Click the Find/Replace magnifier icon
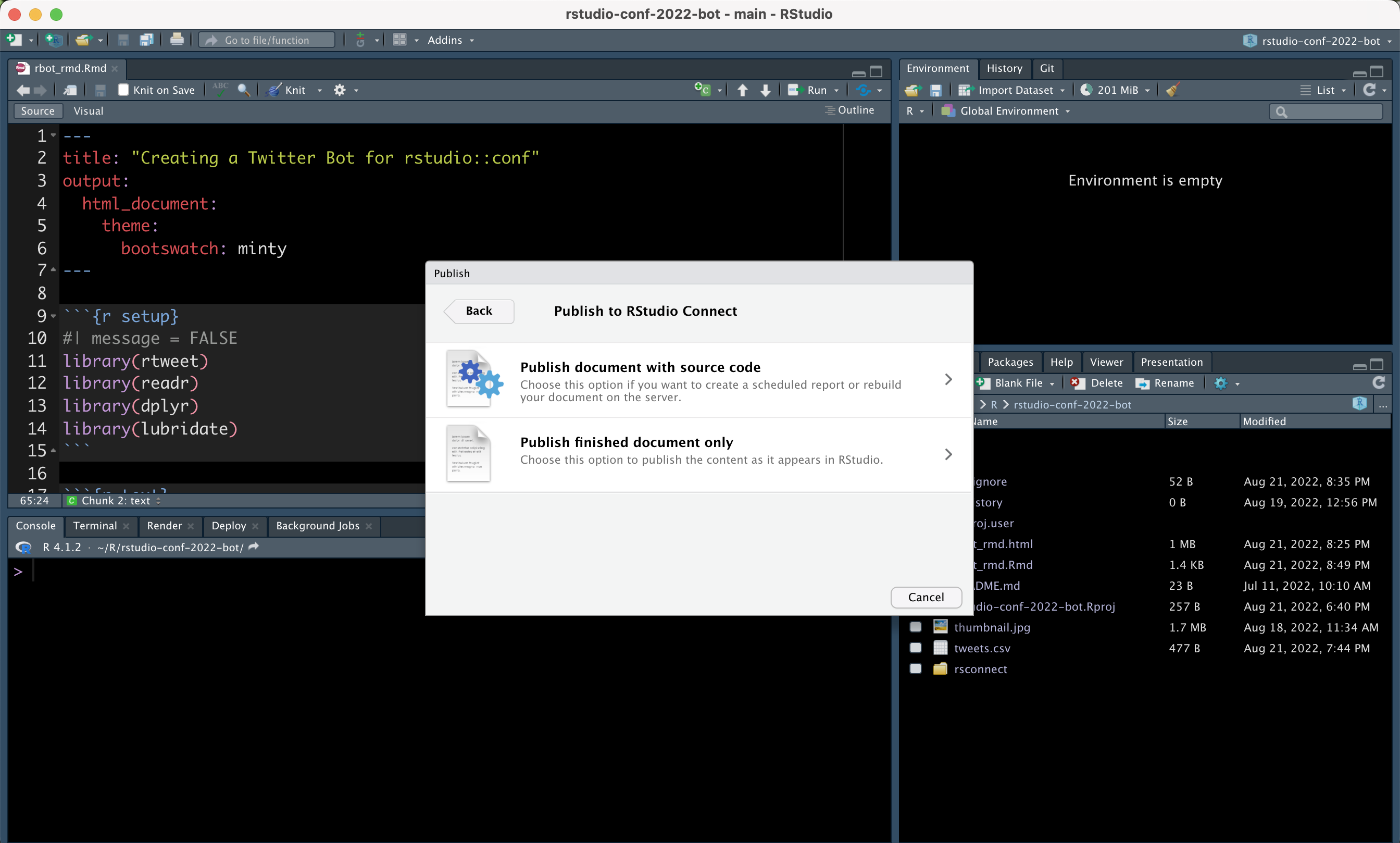Image resolution: width=1400 pixels, height=843 pixels. tap(244, 90)
